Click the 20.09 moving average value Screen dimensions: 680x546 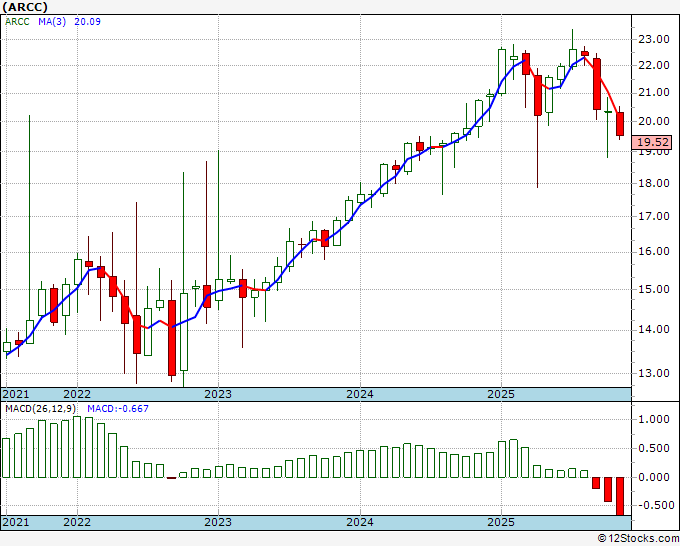[x=87, y=21]
